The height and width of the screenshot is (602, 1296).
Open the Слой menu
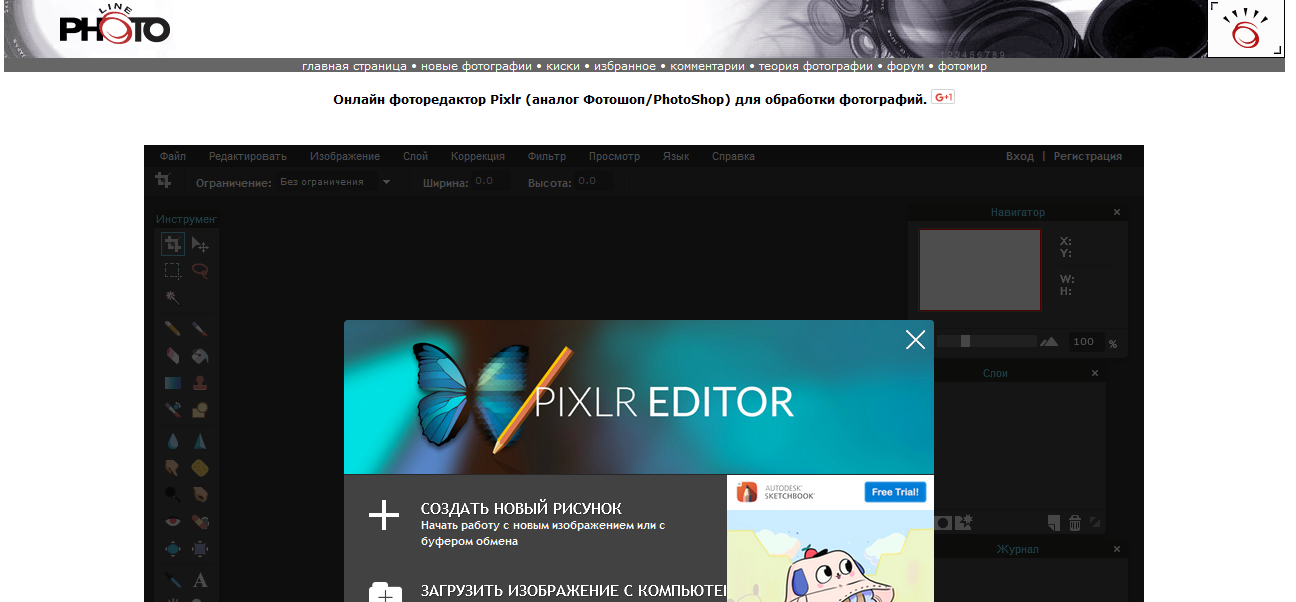(415, 156)
